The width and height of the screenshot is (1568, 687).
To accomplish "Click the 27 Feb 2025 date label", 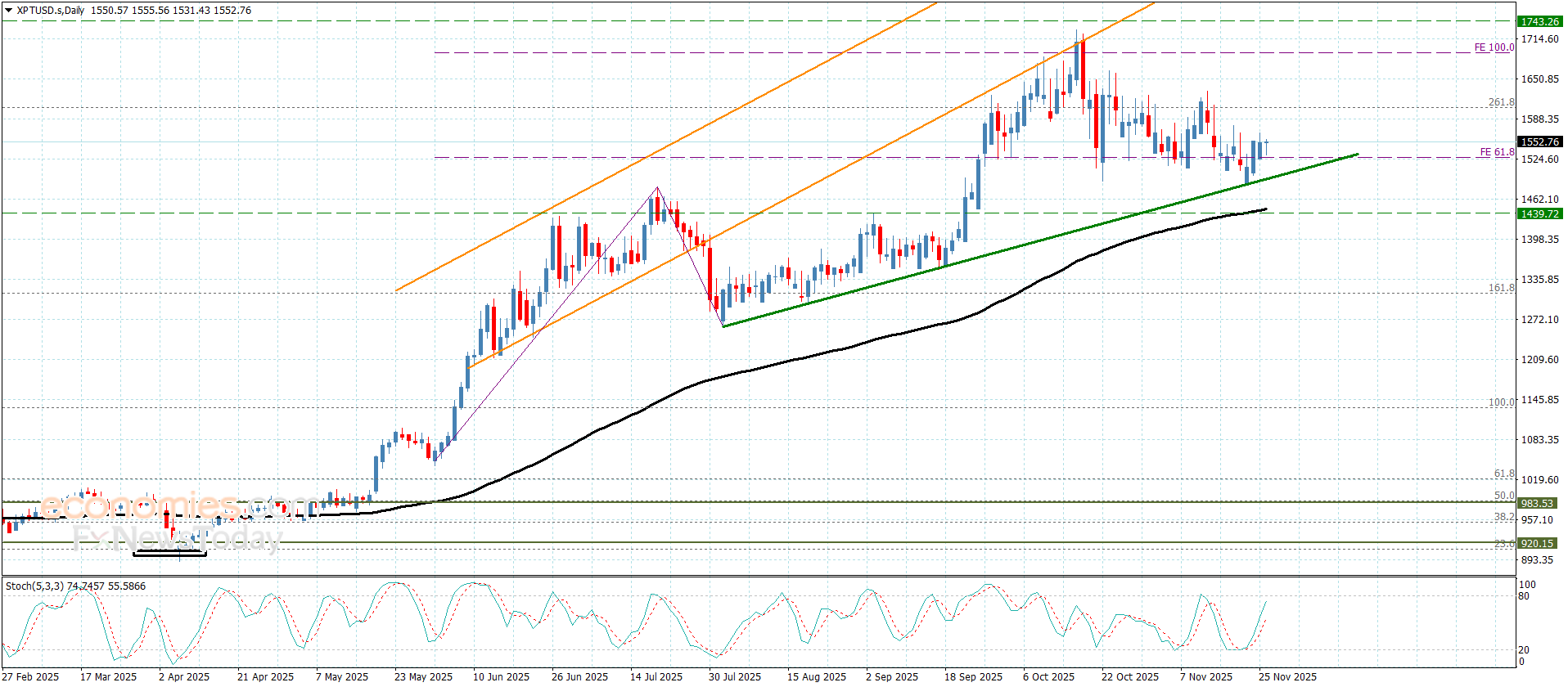I will [31, 676].
